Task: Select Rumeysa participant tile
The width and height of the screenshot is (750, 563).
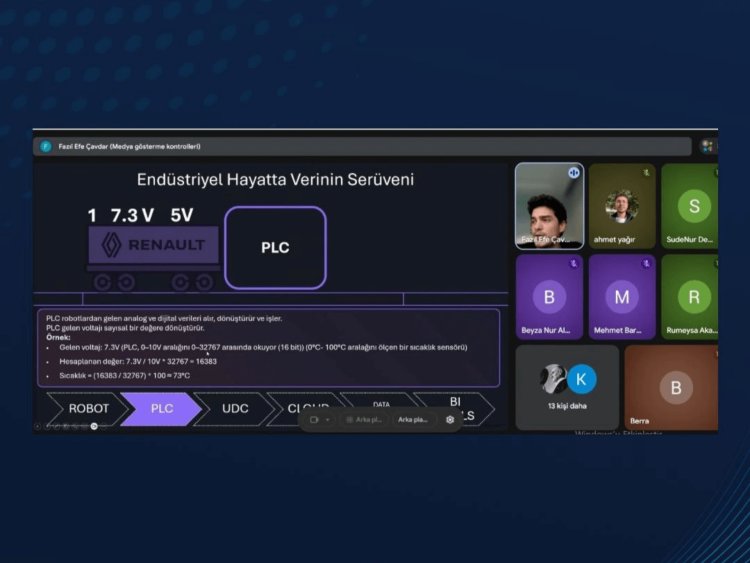Action: coord(691,297)
